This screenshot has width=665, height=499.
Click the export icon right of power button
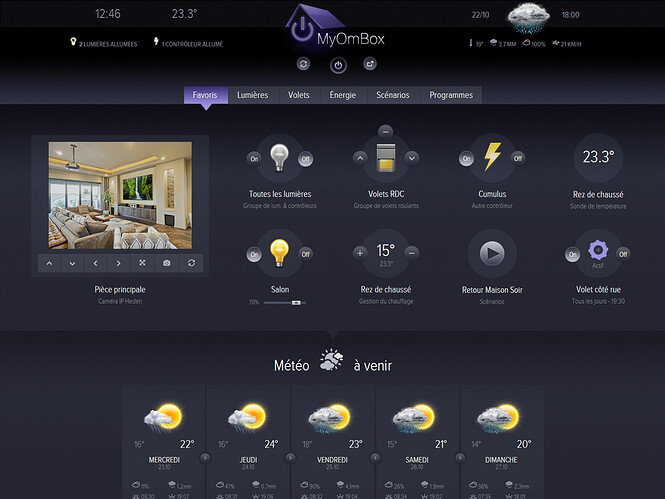pyautogui.click(x=370, y=64)
